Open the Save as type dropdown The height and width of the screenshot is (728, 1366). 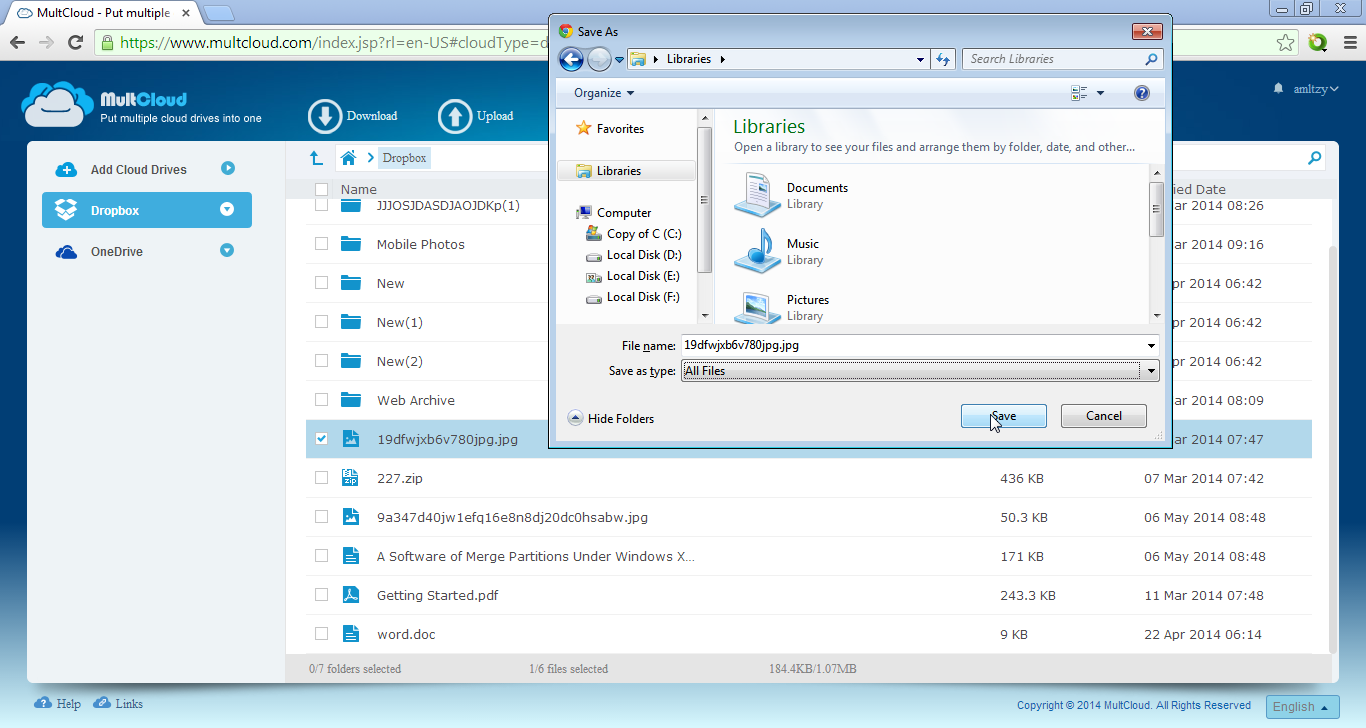[x=1151, y=371]
